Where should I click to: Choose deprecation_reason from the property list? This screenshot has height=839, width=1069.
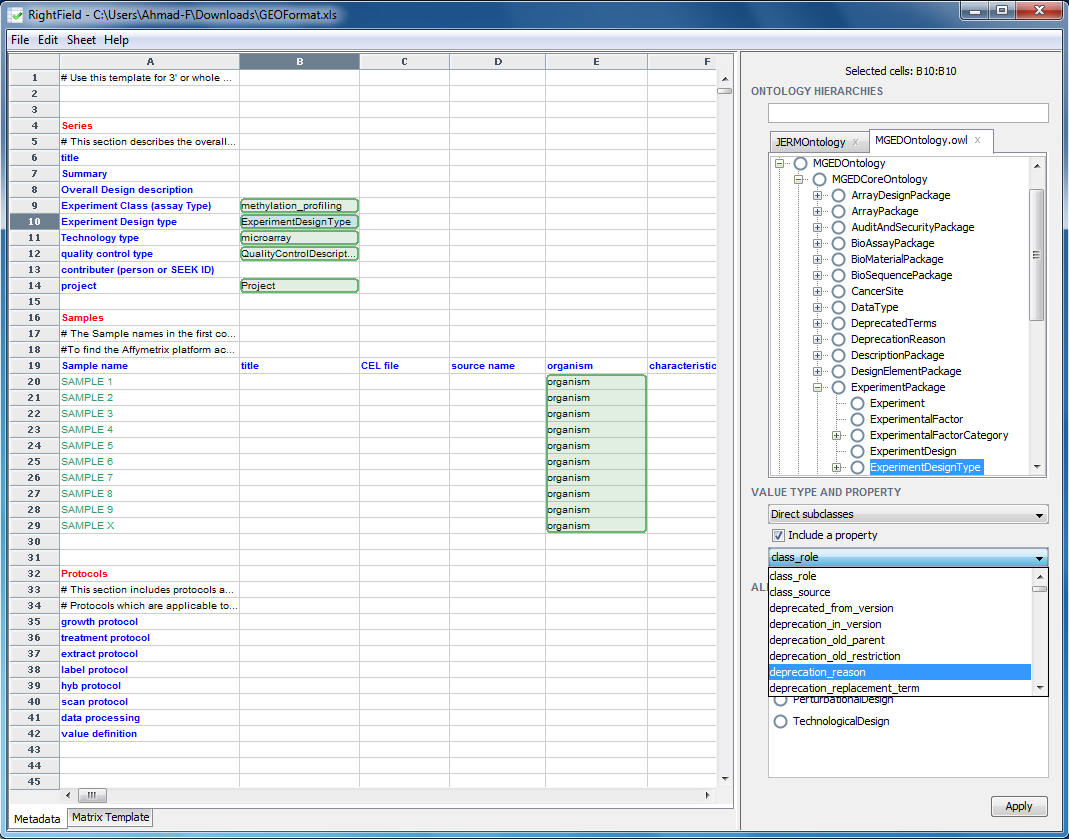[818, 672]
